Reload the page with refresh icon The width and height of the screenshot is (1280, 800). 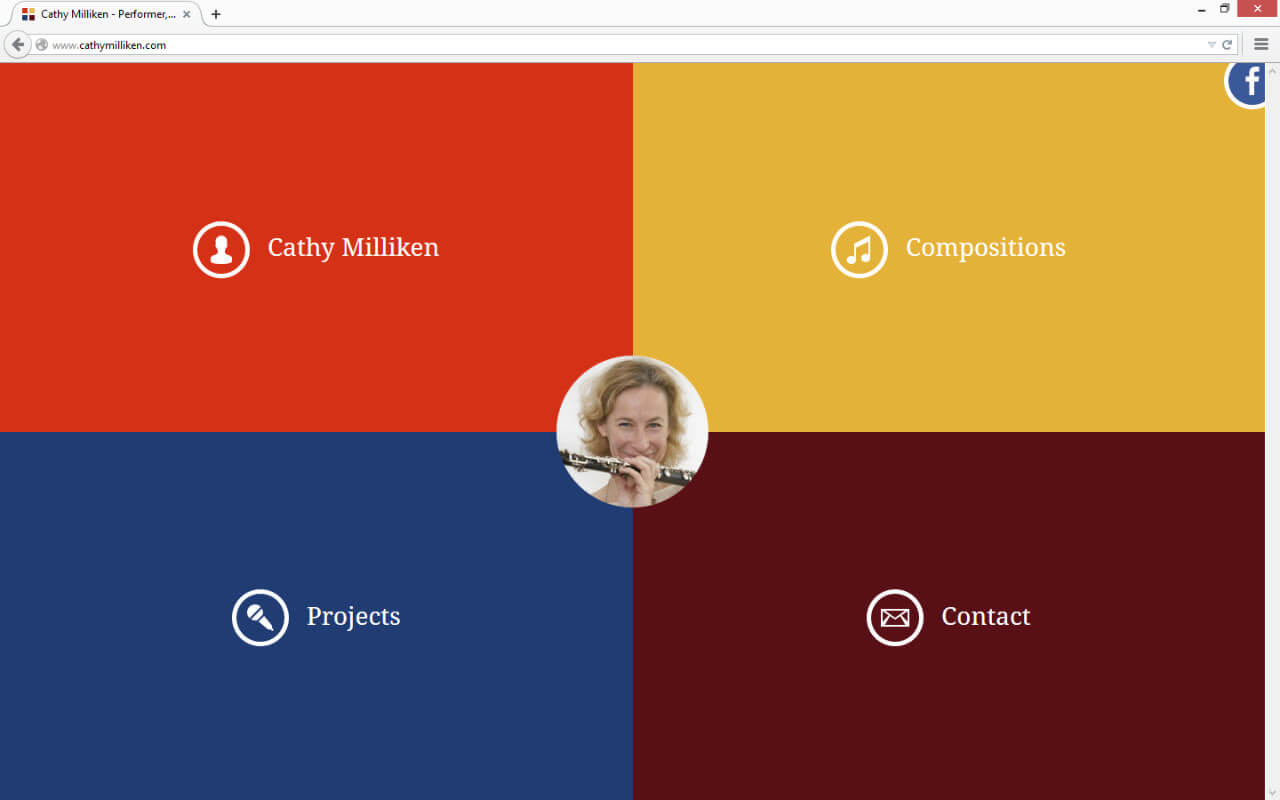coord(1227,45)
